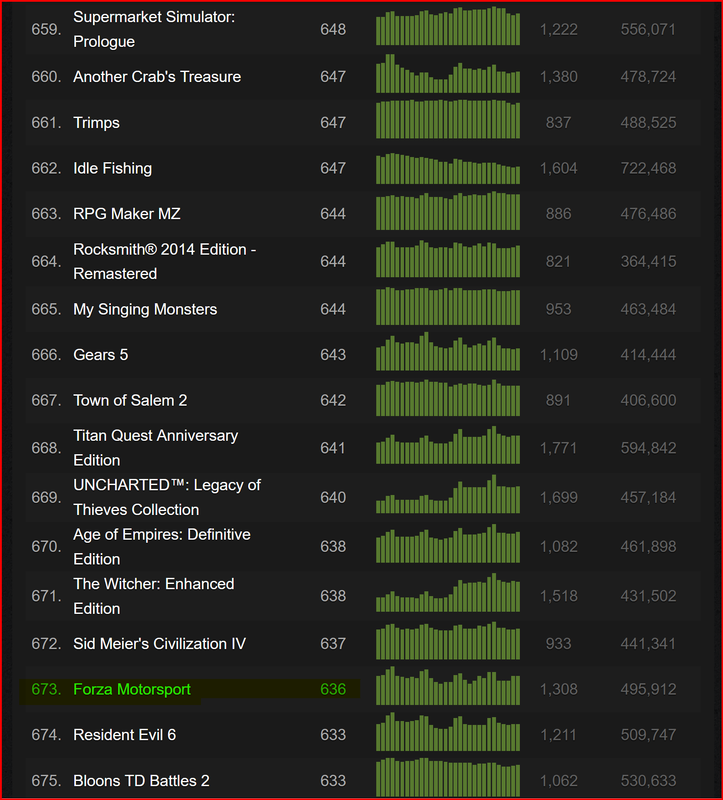723x800 pixels.
Task: Select rank number 659.
Action: [x=46, y=29]
